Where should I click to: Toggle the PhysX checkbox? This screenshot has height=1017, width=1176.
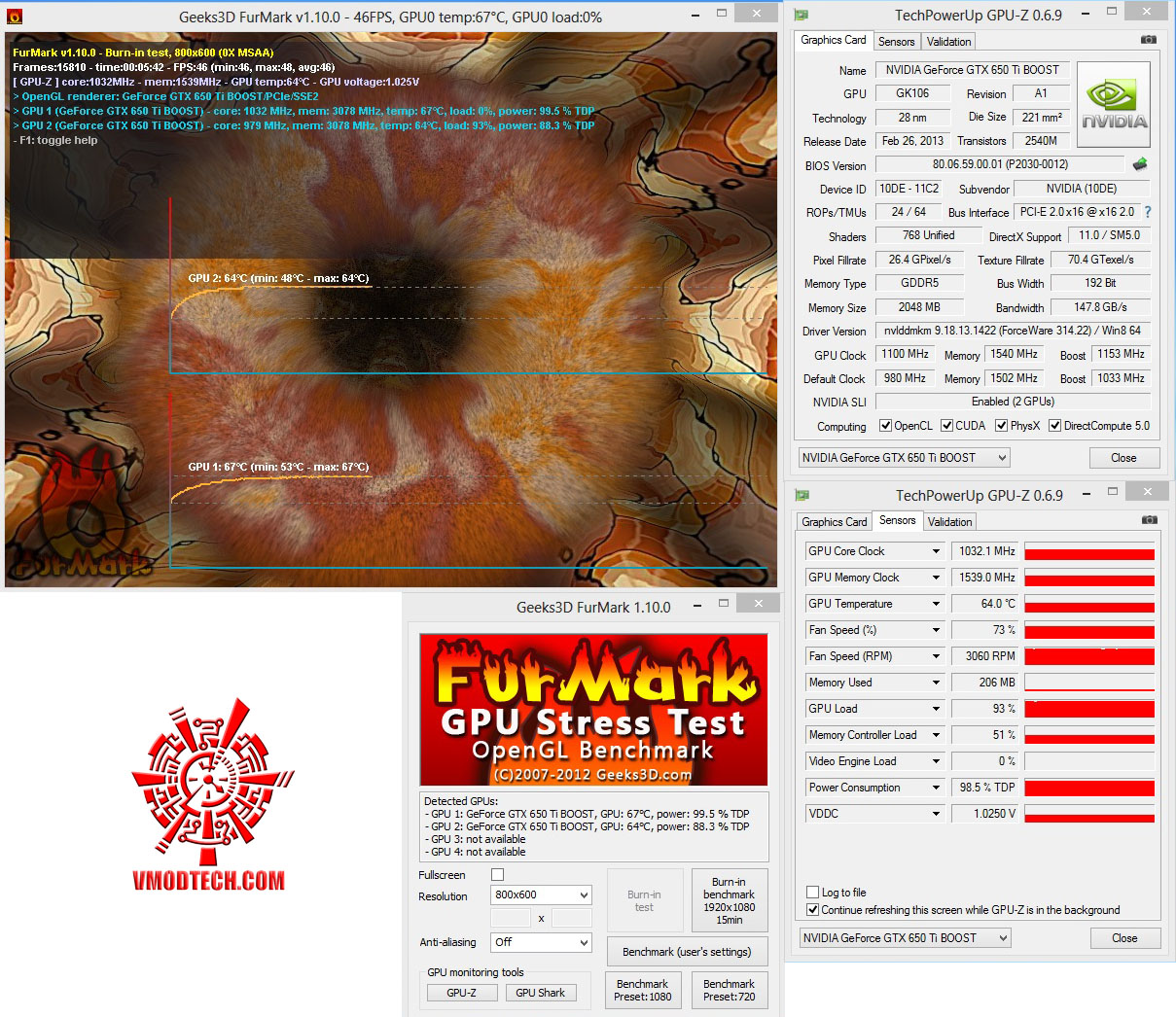[1001, 426]
